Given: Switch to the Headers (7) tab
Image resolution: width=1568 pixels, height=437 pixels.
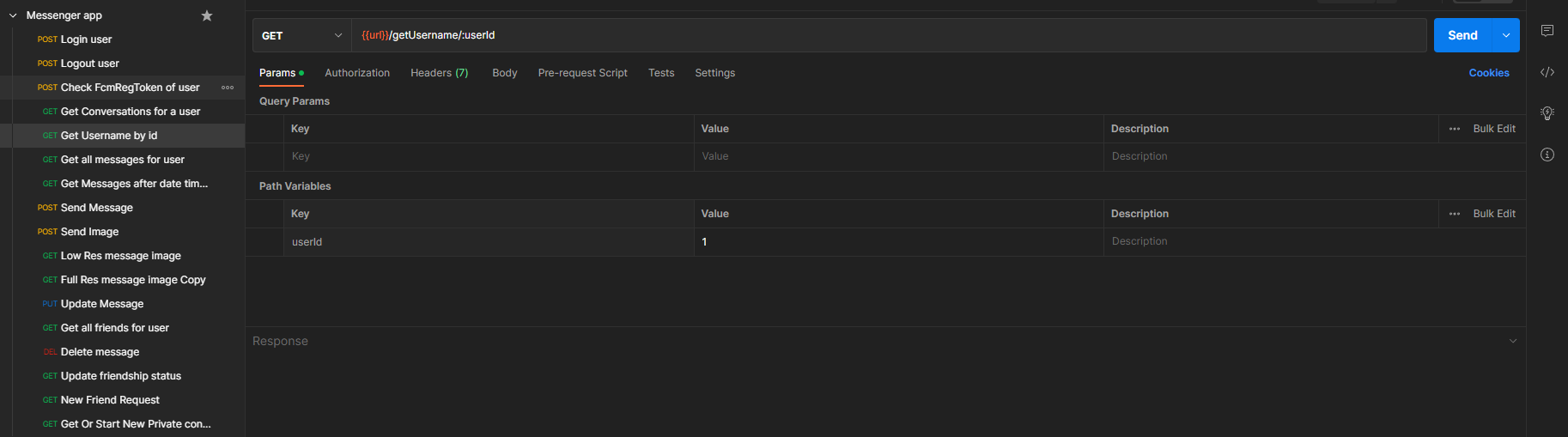Looking at the screenshot, I should point(440,73).
